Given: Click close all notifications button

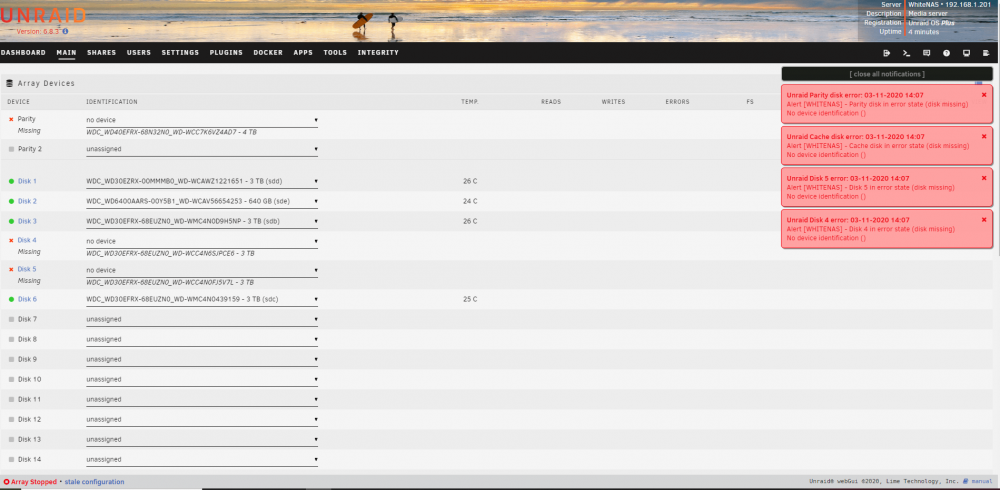Looking at the screenshot, I should point(886,74).
